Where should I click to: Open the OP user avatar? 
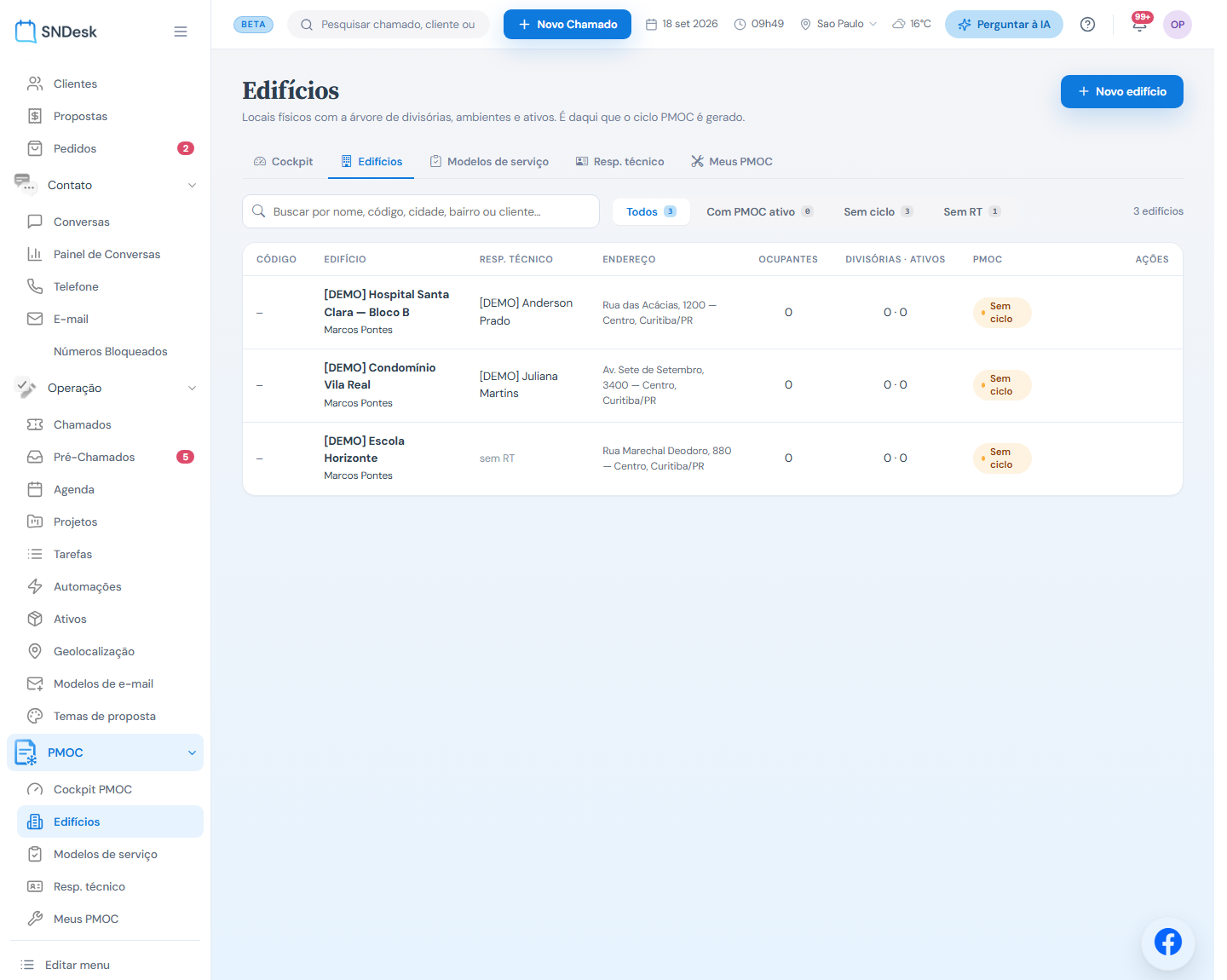tap(1178, 25)
